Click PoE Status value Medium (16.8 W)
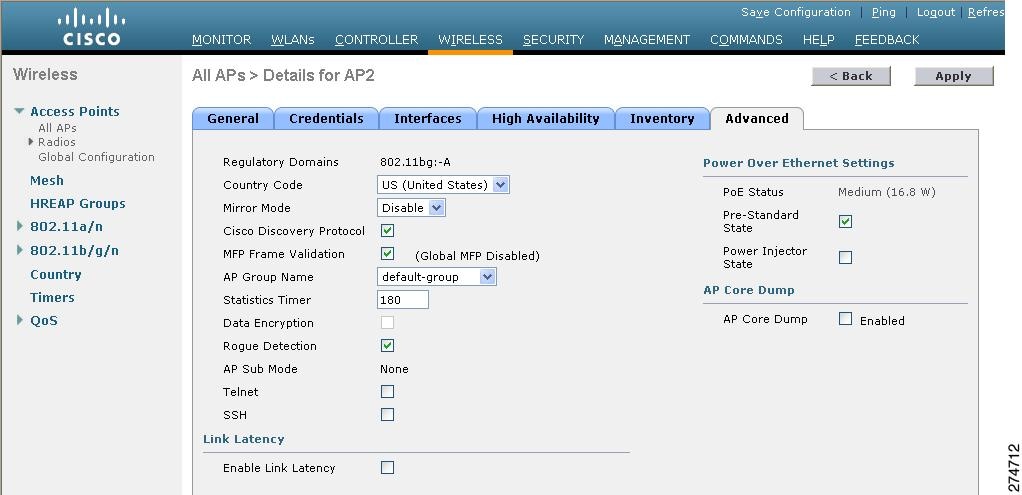Image resolution: width=1022 pixels, height=495 pixels. click(886, 192)
